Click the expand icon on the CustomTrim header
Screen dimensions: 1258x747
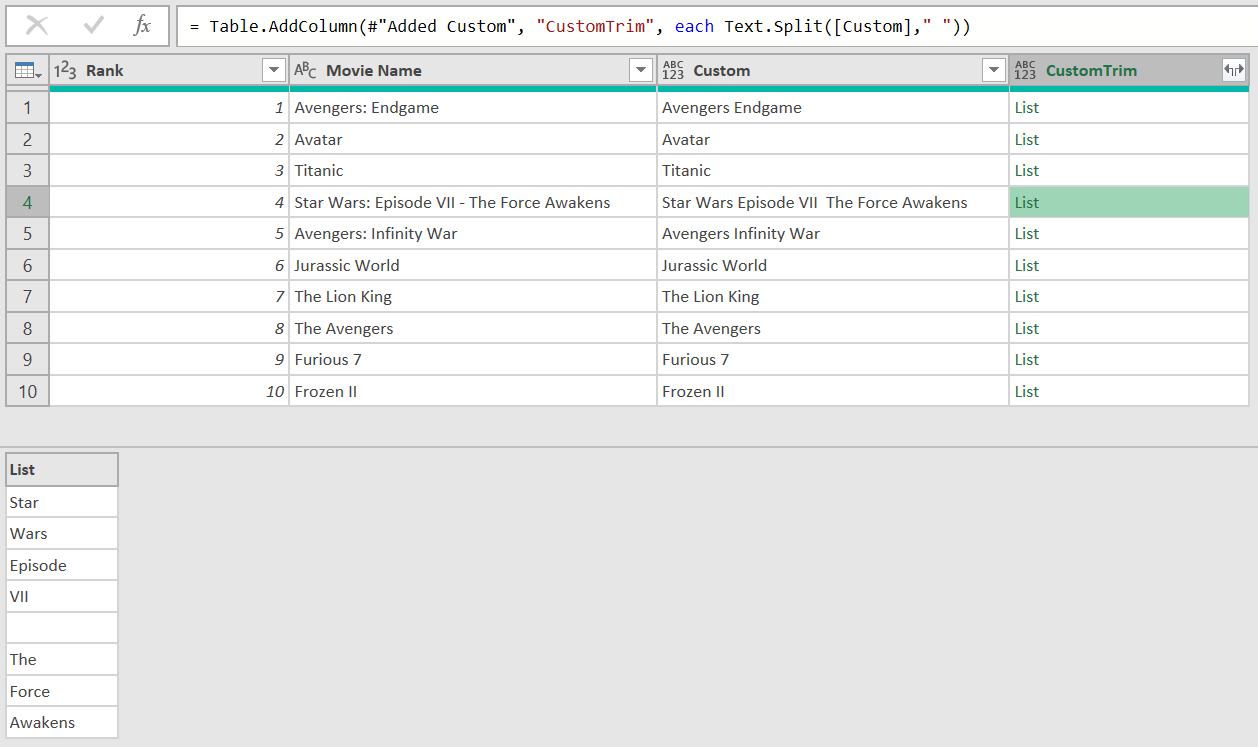click(x=1234, y=70)
